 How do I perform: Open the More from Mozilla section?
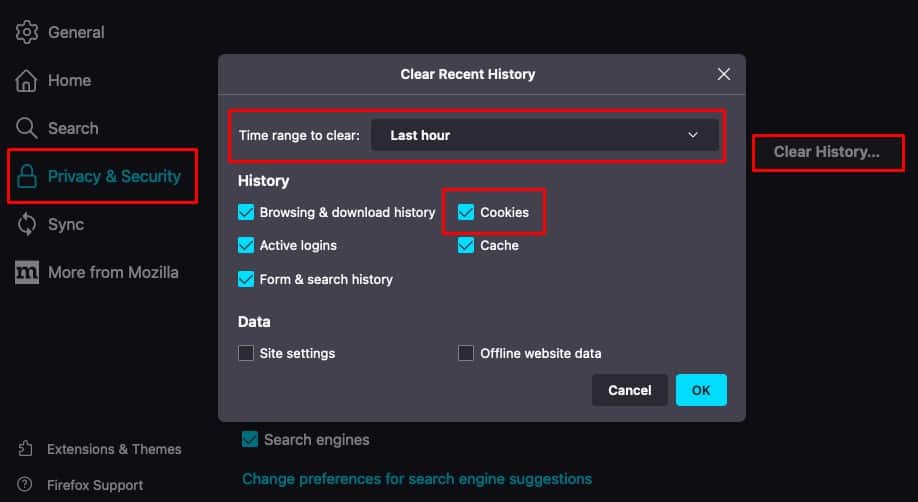[113, 272]
